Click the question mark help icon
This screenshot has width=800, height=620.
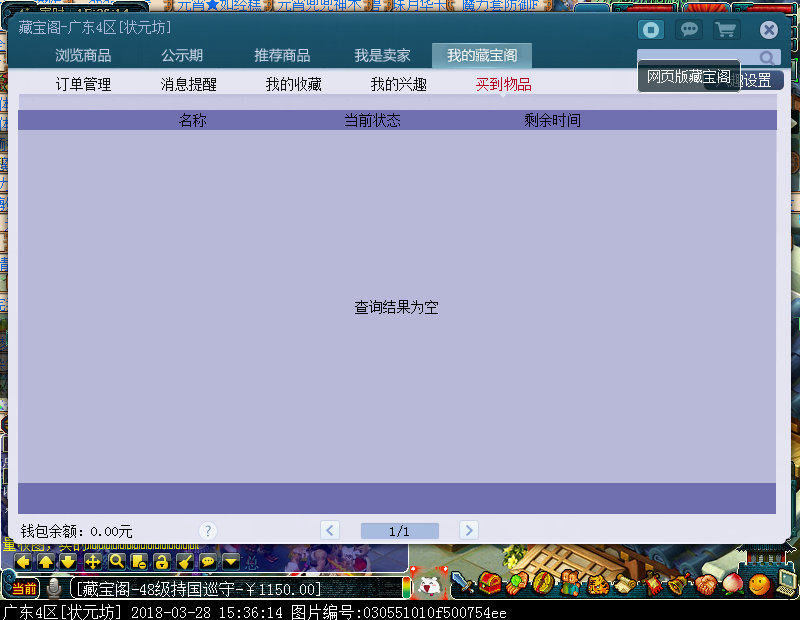click(x=208, y=531)
